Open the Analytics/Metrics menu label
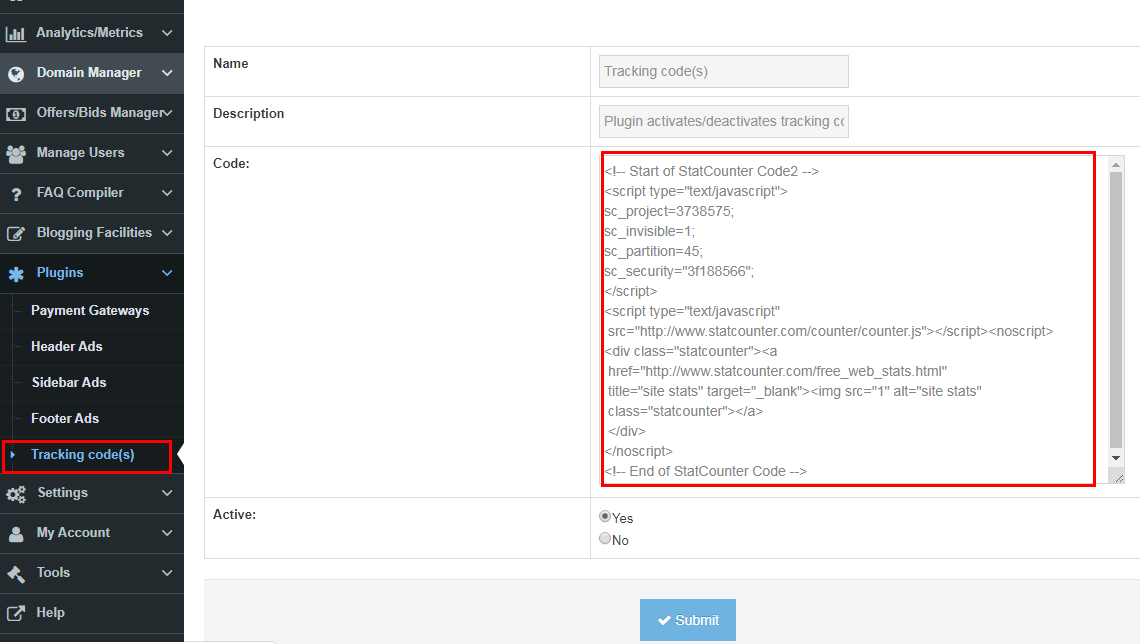 click(89, 33)
